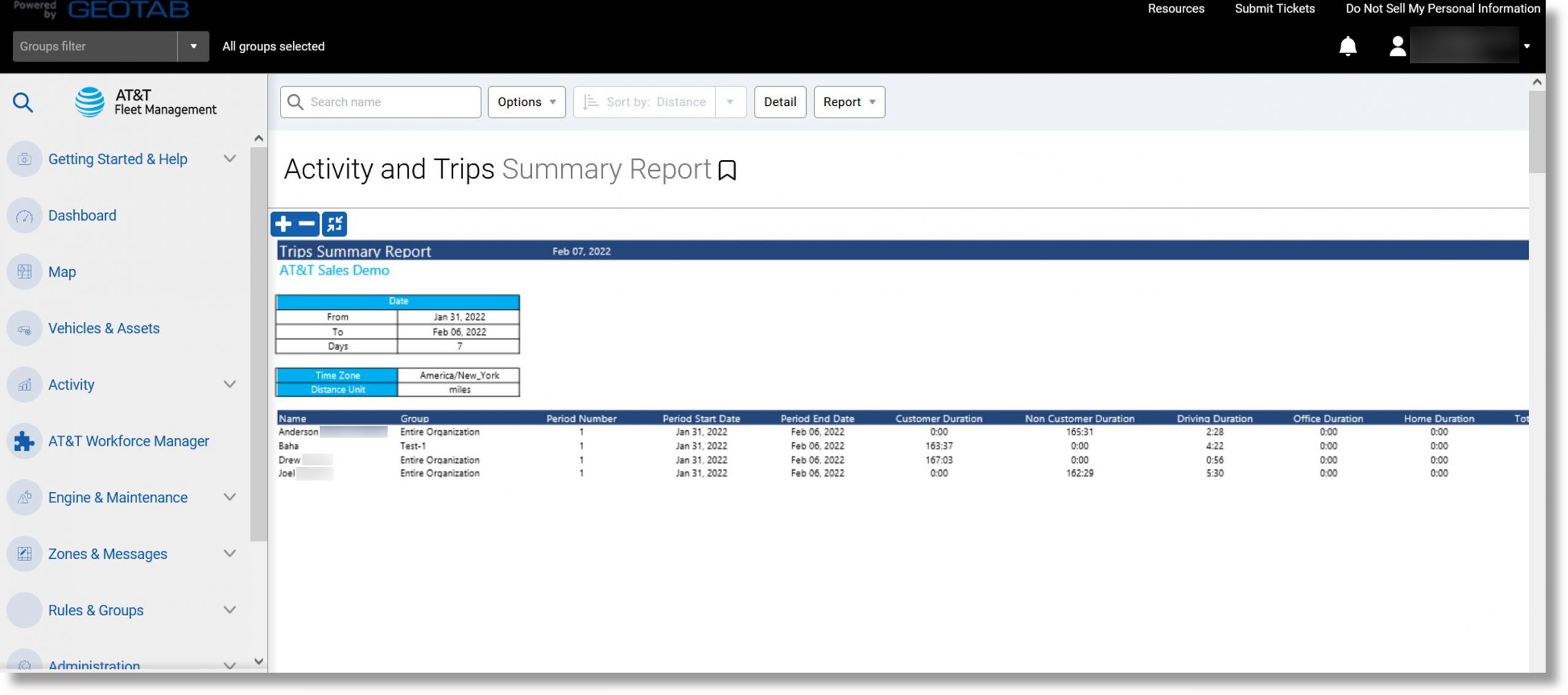Zoom in the report with plus button
Viewport: 1568px width, 695px height.
[283, 224]
